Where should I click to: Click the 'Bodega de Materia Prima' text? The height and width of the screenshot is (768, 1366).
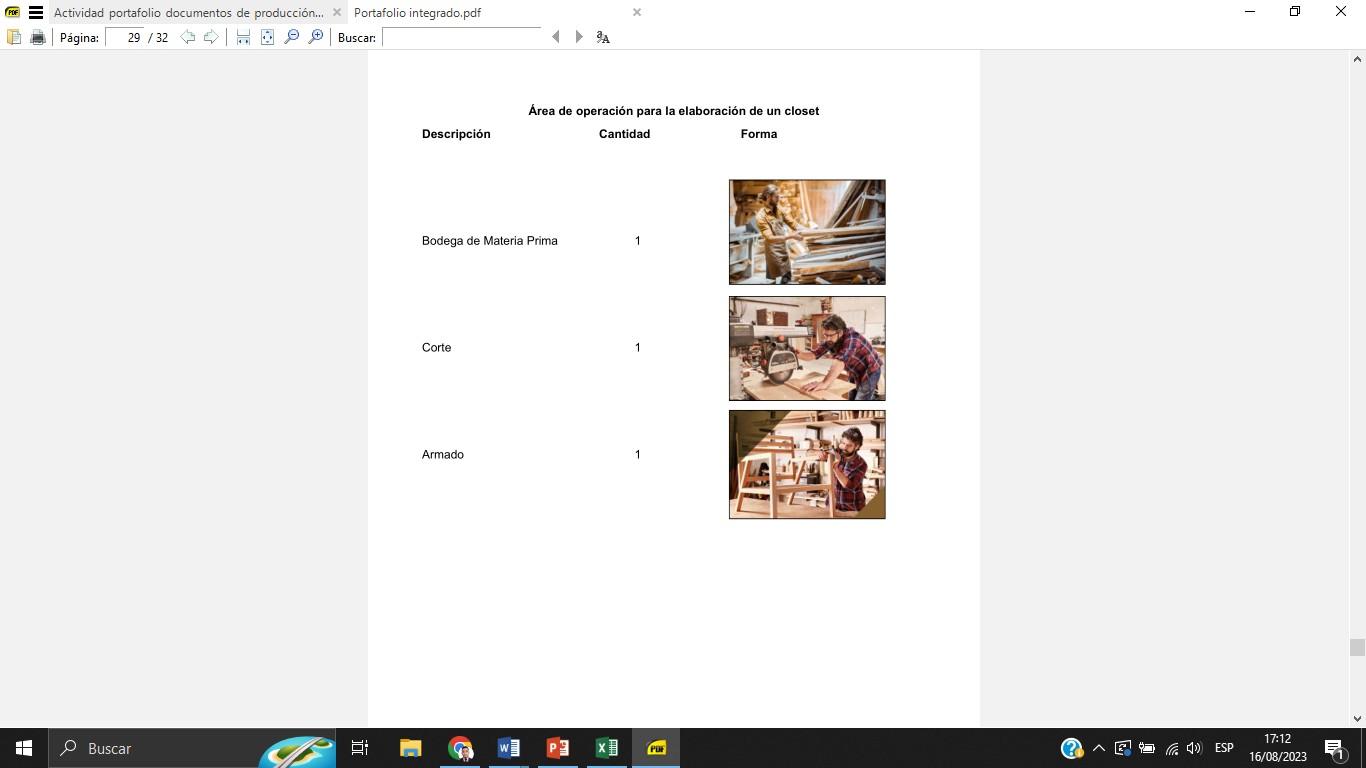click(x=490, y=241)
